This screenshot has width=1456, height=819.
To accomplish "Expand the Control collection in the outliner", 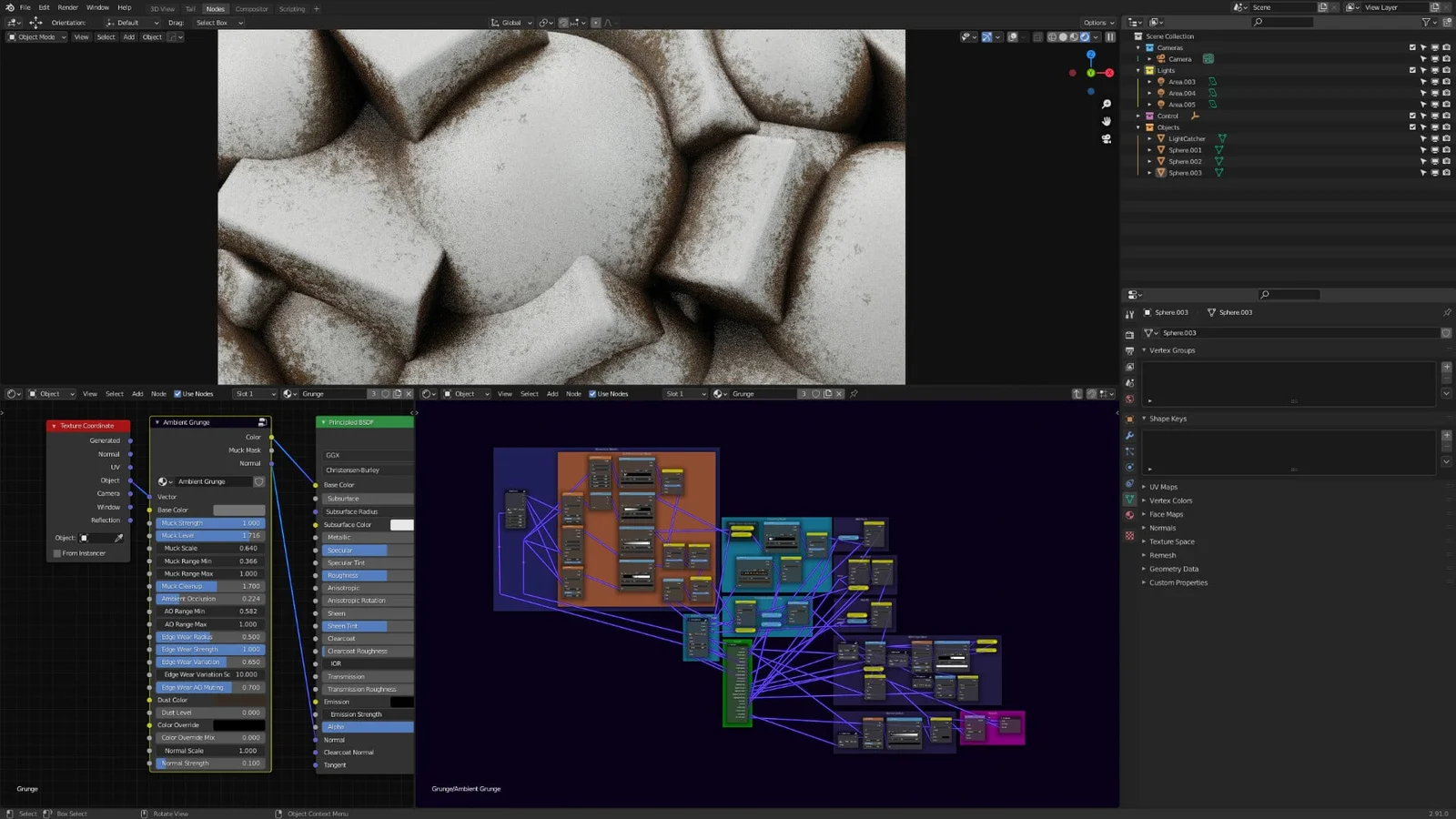I will click(x=1137, y=116).
